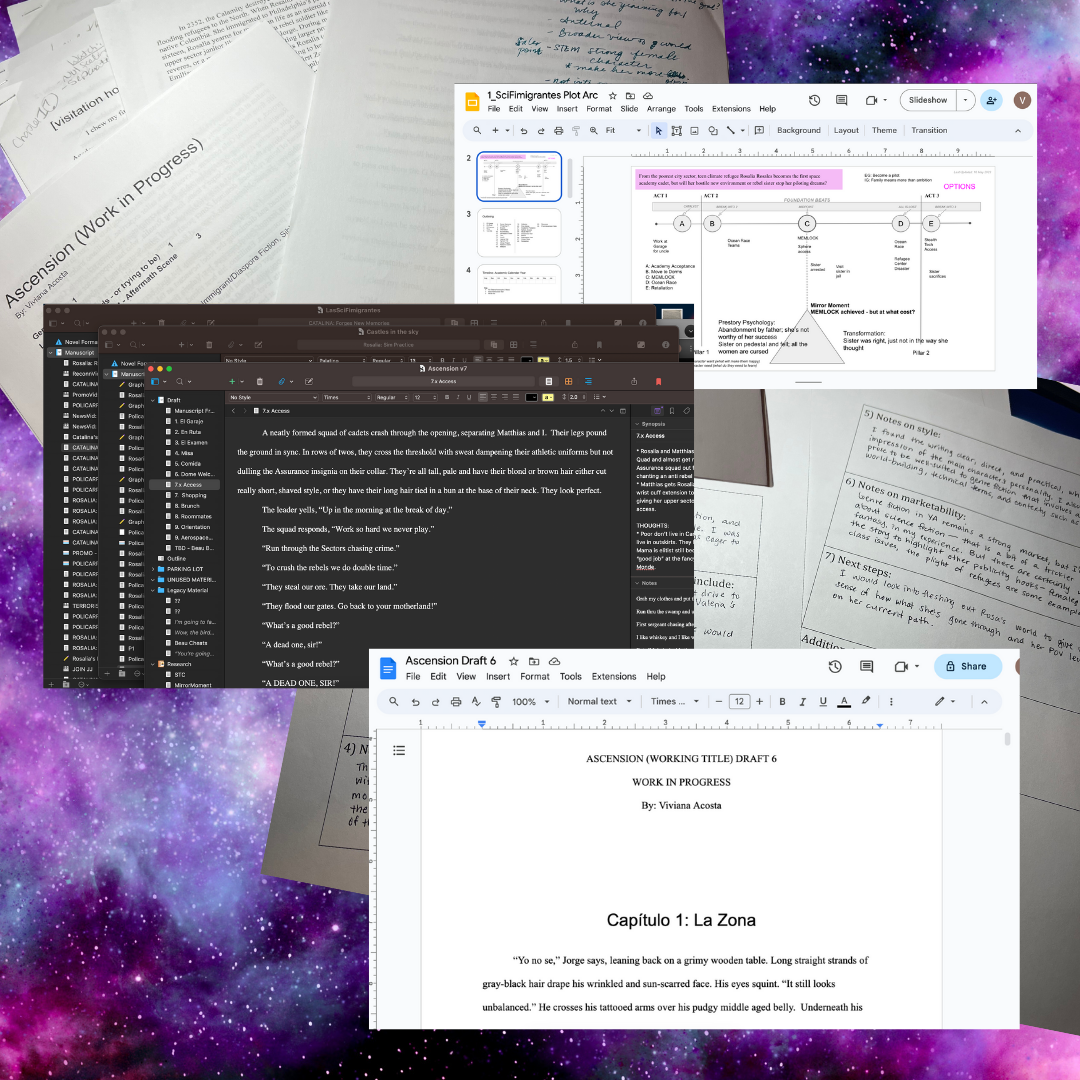Open the Times font dropdown in Docs

click(x=674, y=701)
